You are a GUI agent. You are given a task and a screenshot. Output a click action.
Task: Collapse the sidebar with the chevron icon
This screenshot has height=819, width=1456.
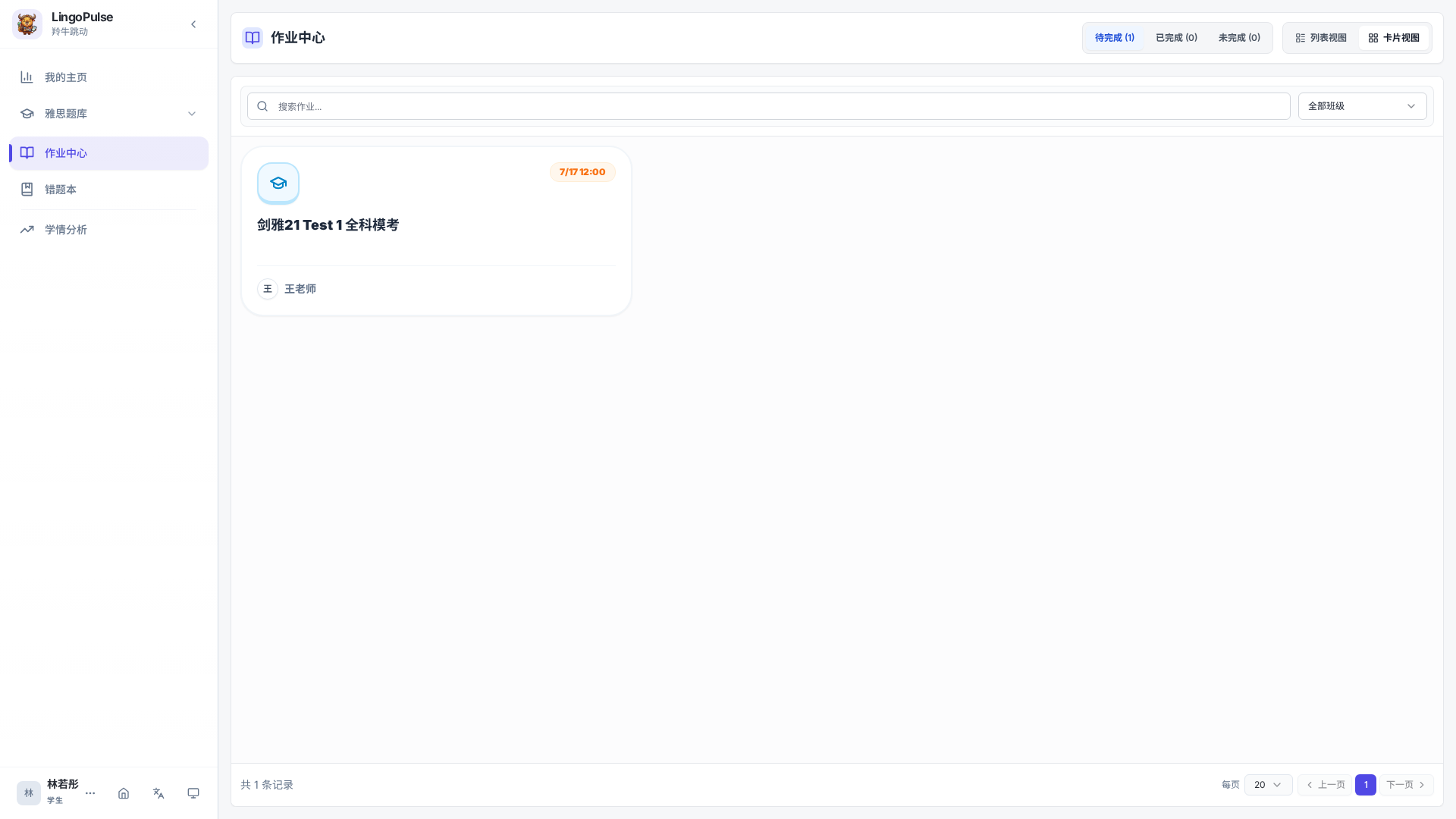[193, 24]
